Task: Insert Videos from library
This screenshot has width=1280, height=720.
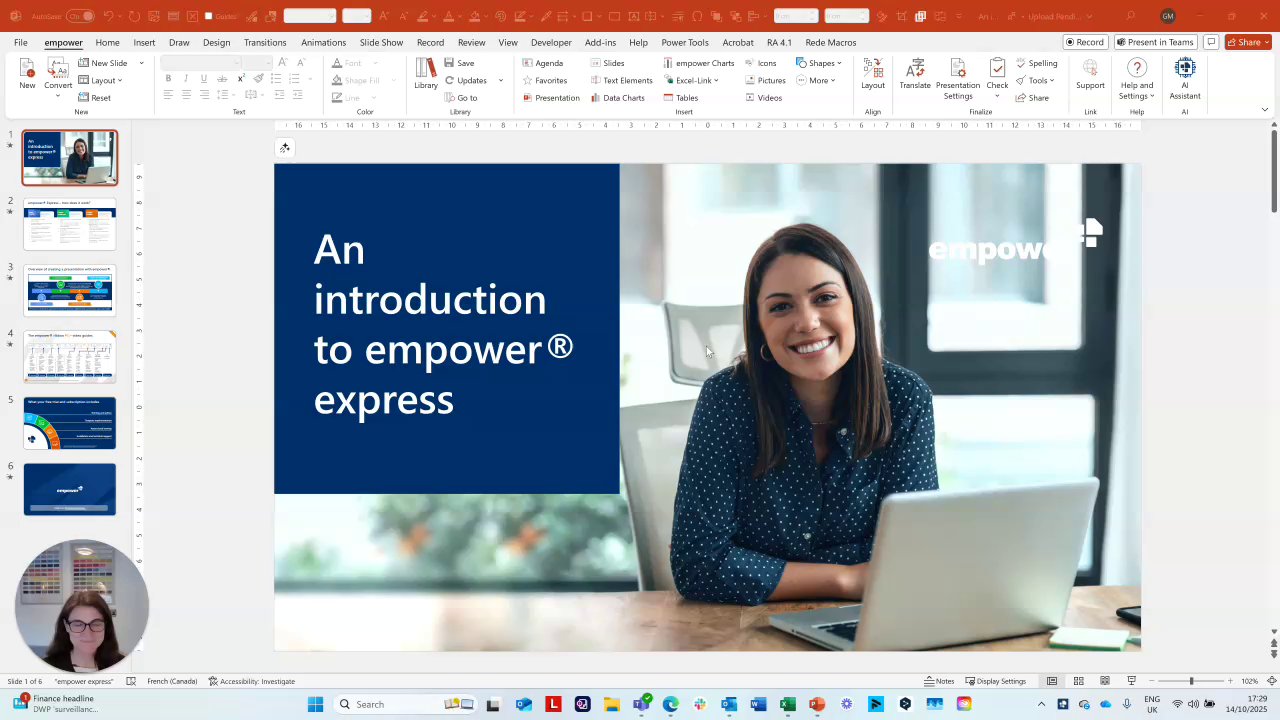Action: (x=763, y=98)
